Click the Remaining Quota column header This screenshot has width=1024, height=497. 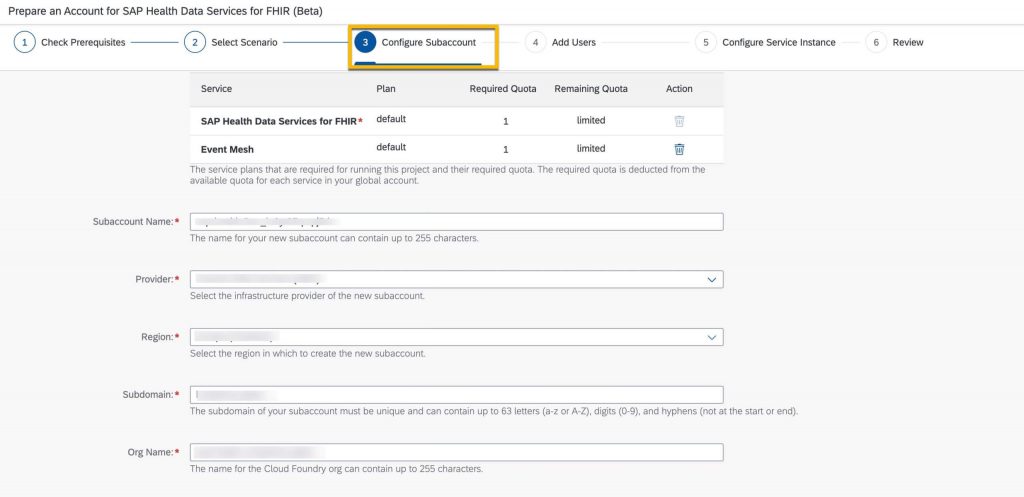click(x=591, y=89)
